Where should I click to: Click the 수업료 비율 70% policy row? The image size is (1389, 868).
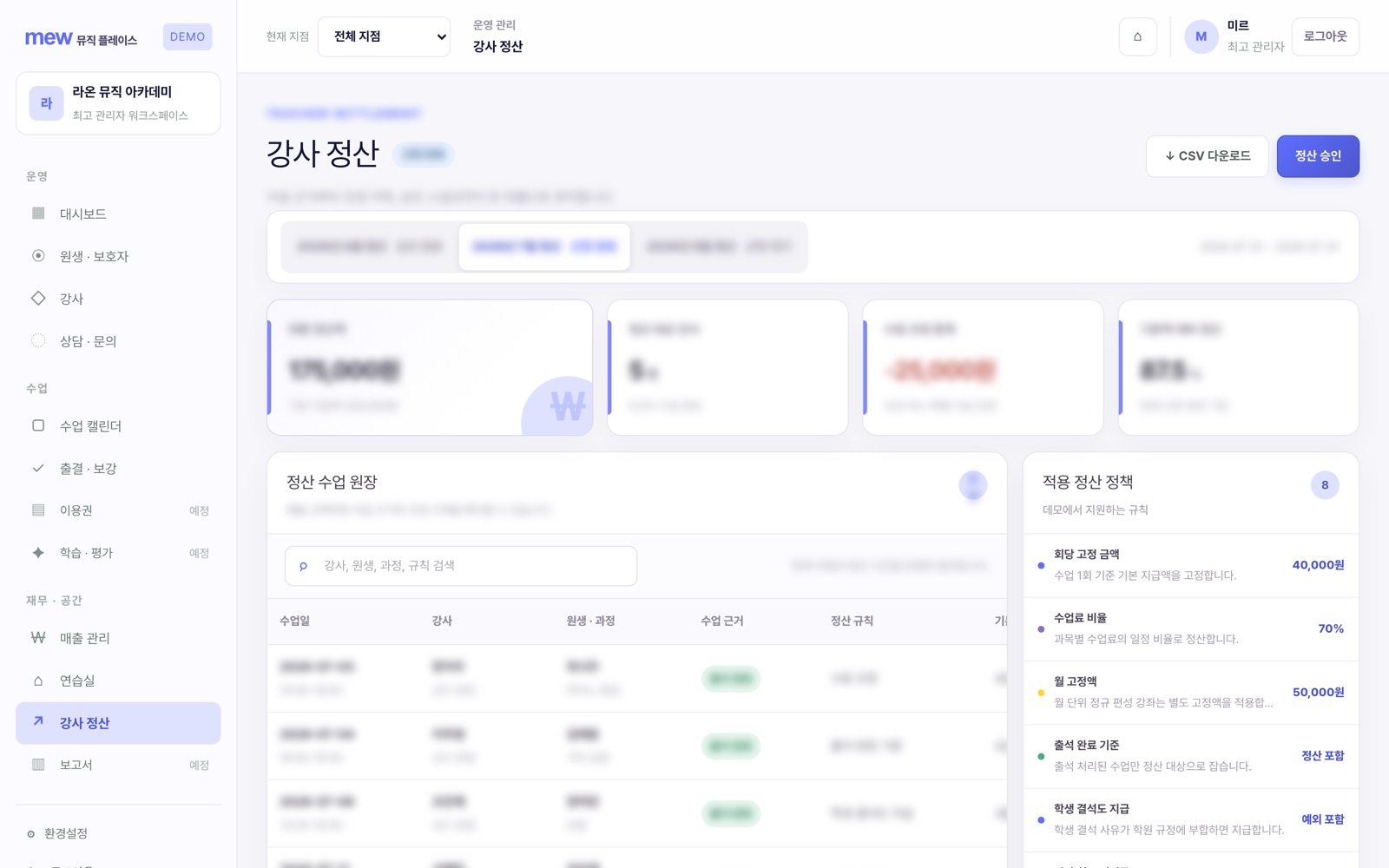pos(1191,628)
